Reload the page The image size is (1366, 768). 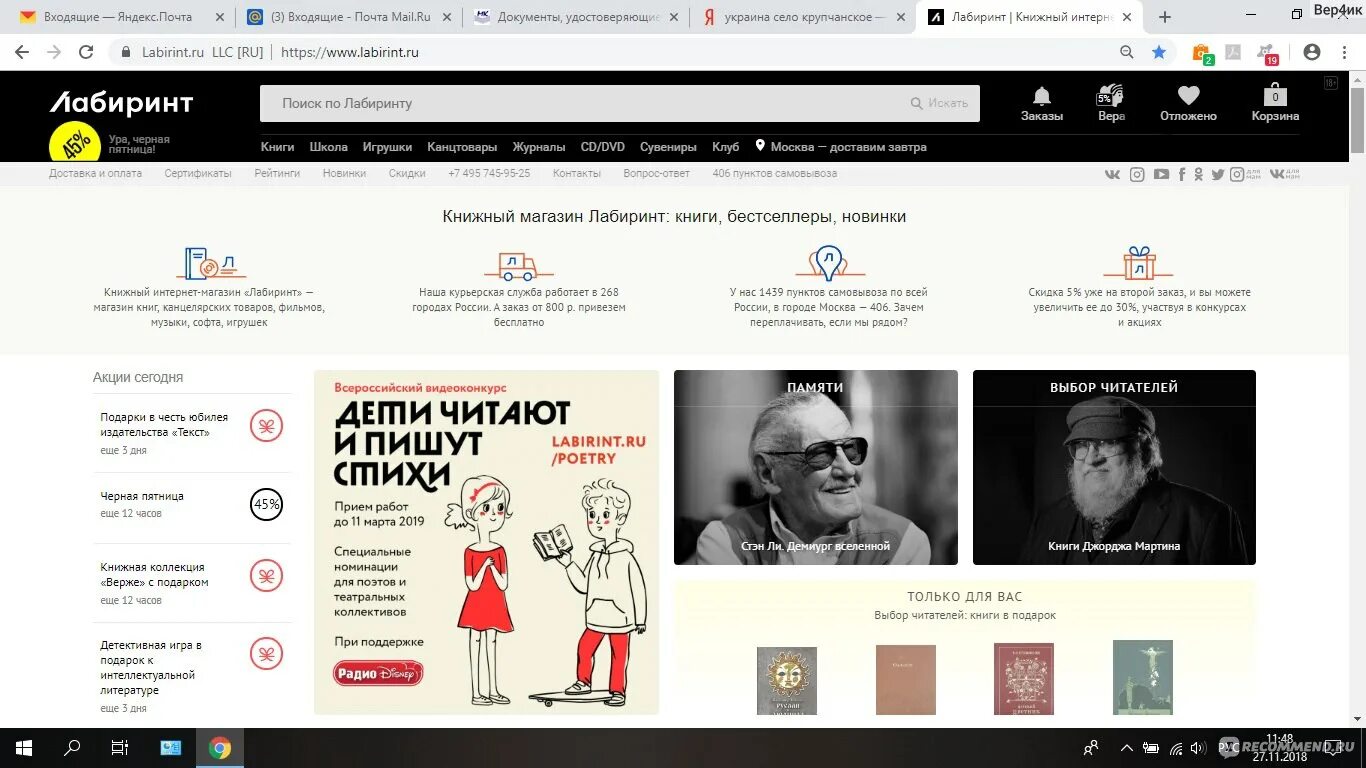click(86, 52)
